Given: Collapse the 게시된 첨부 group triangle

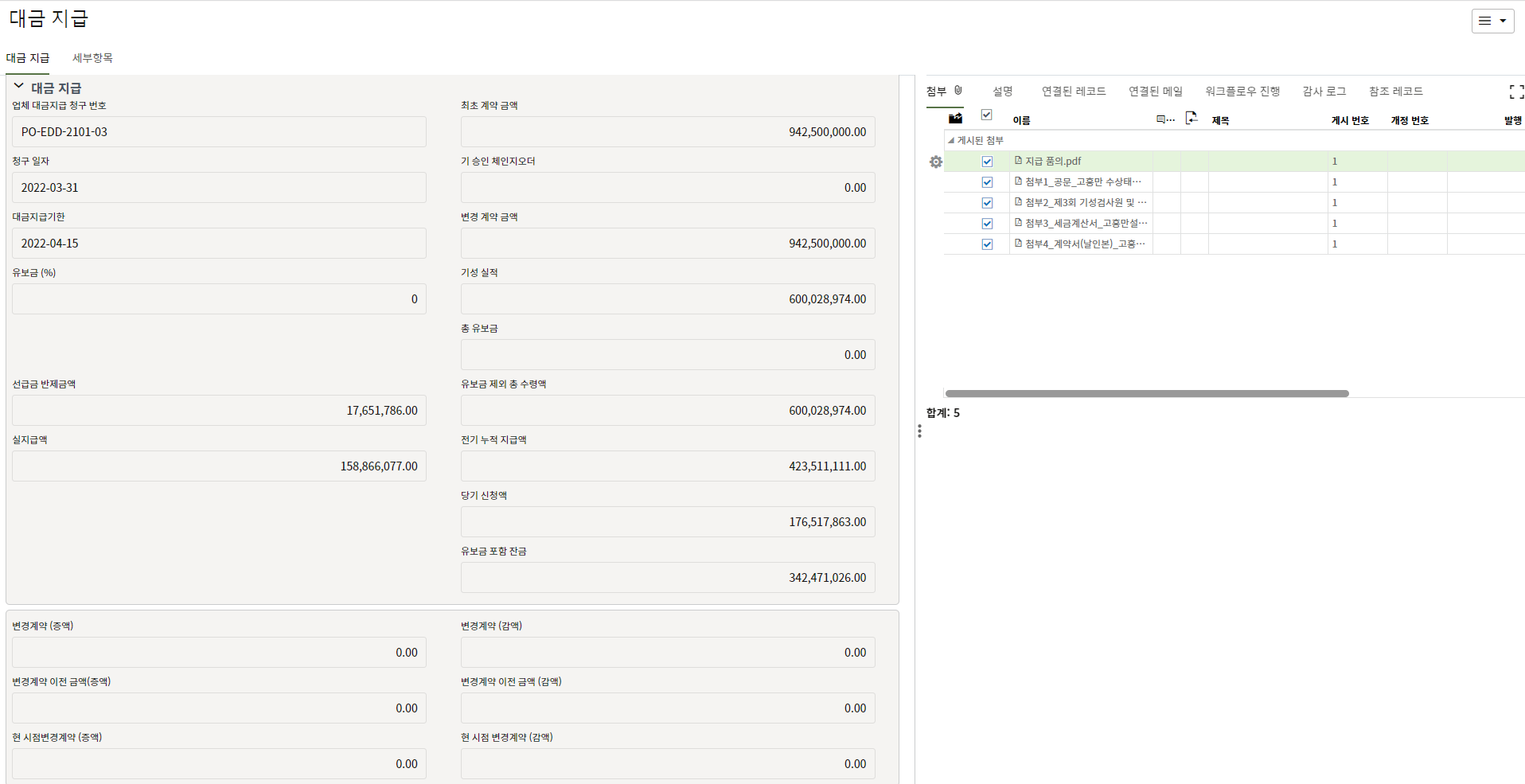Looking at the screenshot, I should click(x=950, y=141).
